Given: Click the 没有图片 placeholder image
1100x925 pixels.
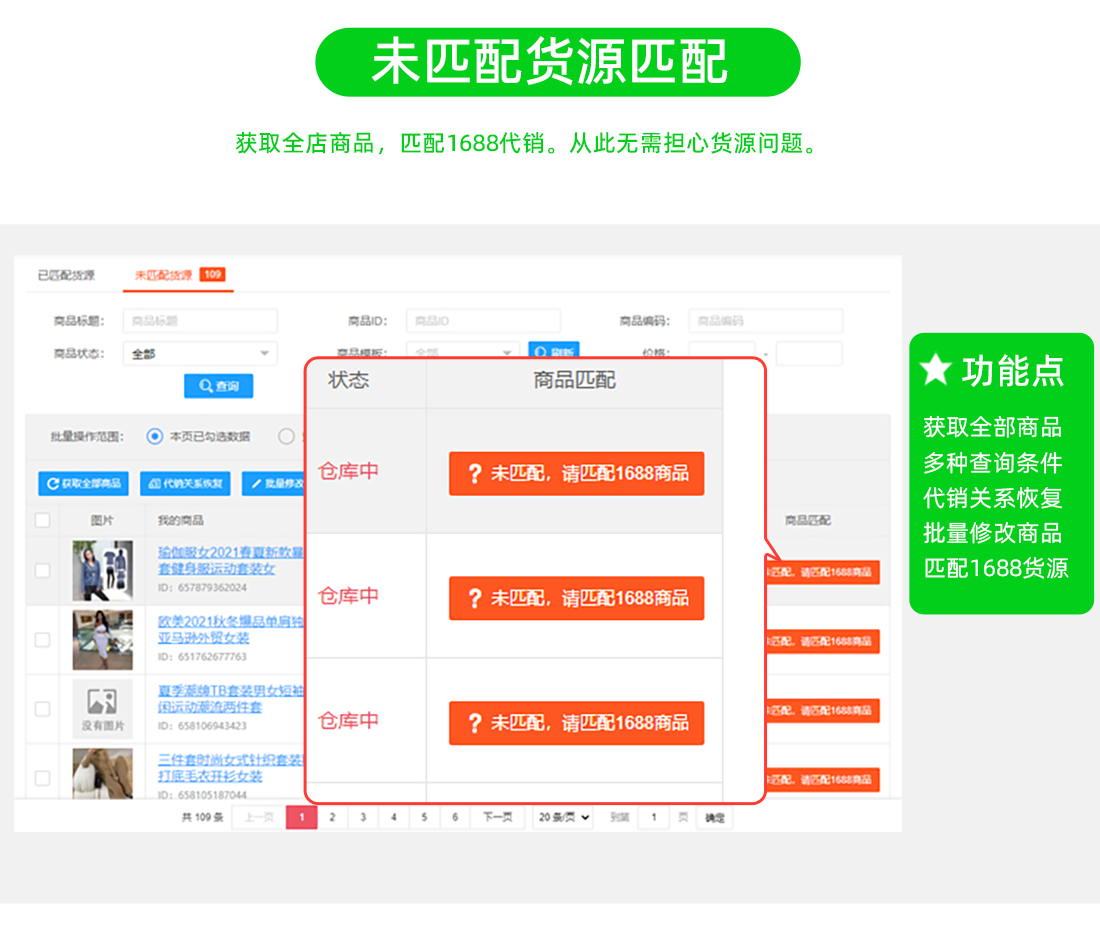Looking at the screenshot, I should point(102,708).
